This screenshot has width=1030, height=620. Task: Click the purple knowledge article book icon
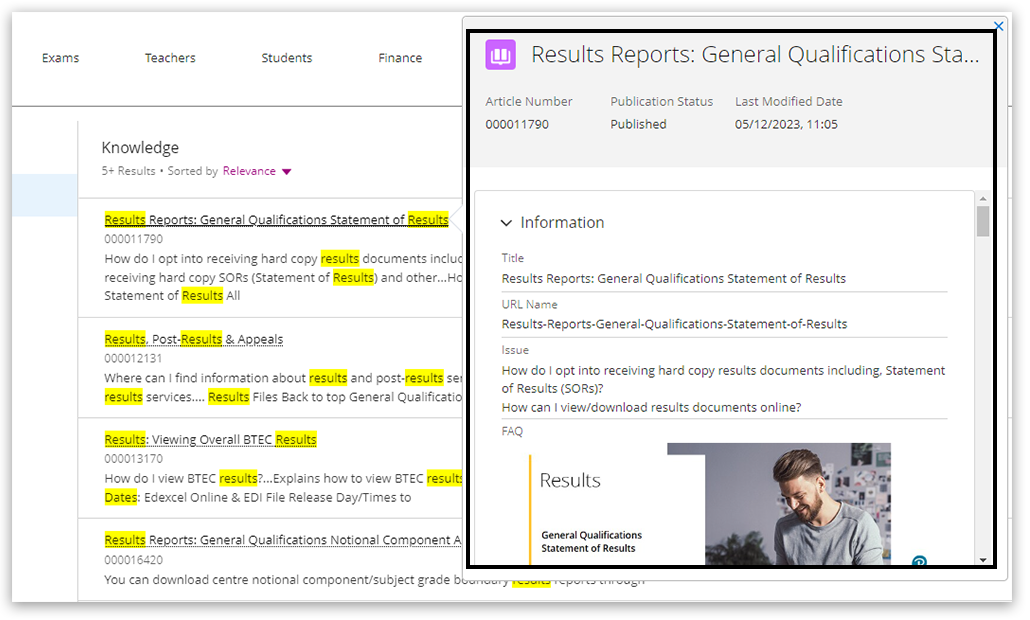[x=500, y=55]
